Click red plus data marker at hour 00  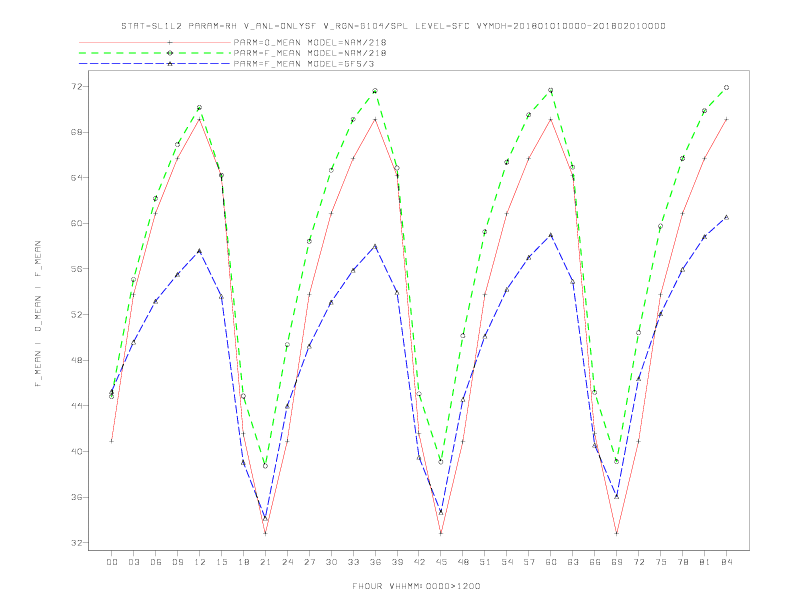coord(112,441)
